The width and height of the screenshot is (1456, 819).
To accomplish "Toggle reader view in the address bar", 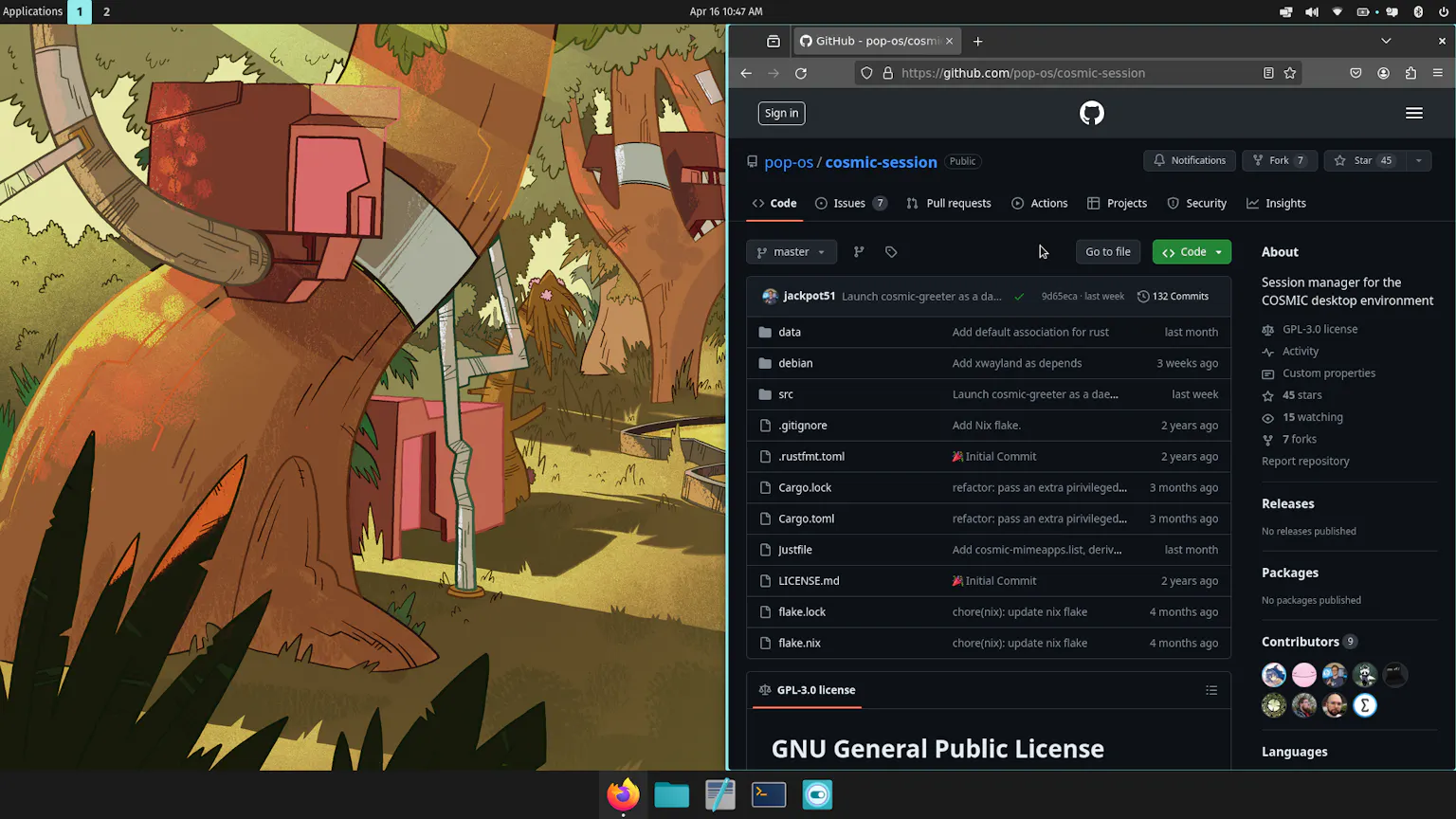I will click(x=1268, y=73).
